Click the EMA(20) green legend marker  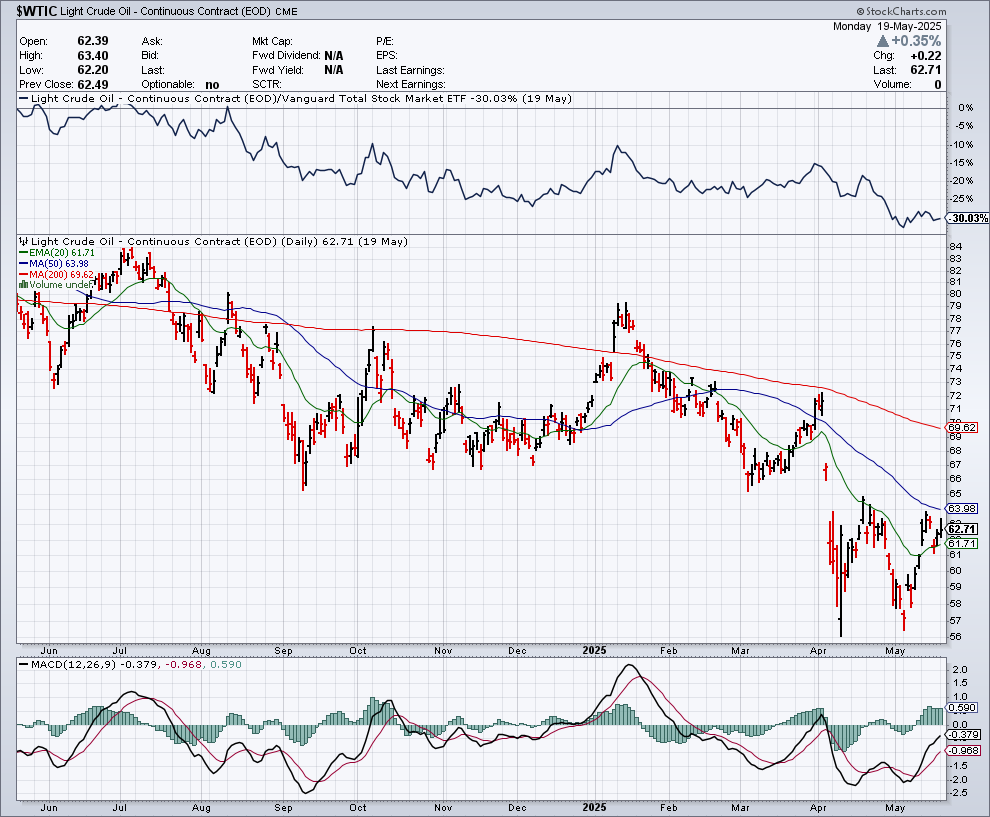(24, 253)
